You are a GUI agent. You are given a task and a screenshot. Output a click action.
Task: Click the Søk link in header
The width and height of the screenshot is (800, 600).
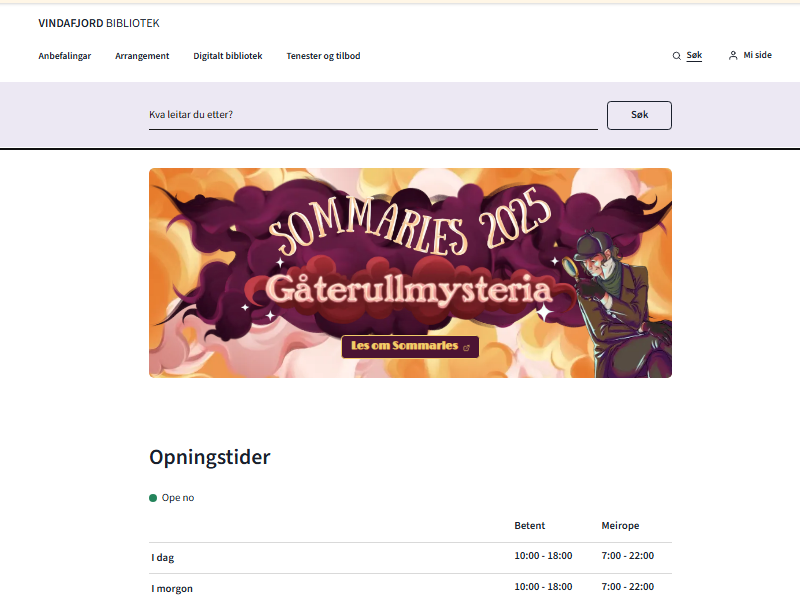694,56
